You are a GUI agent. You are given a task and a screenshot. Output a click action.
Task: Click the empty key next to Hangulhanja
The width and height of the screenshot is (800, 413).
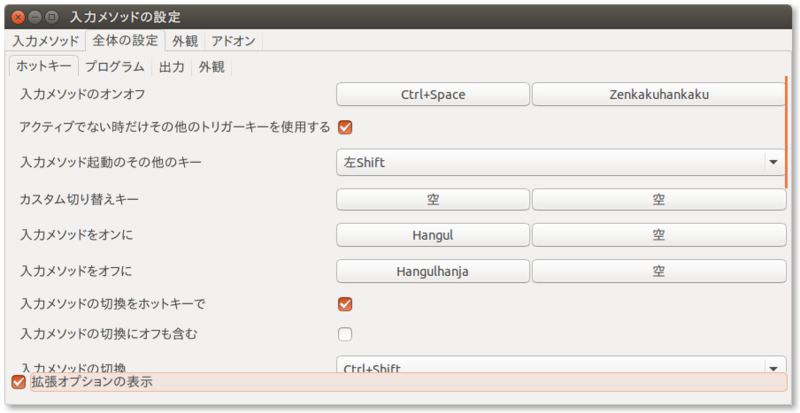(x=659, y=272)
